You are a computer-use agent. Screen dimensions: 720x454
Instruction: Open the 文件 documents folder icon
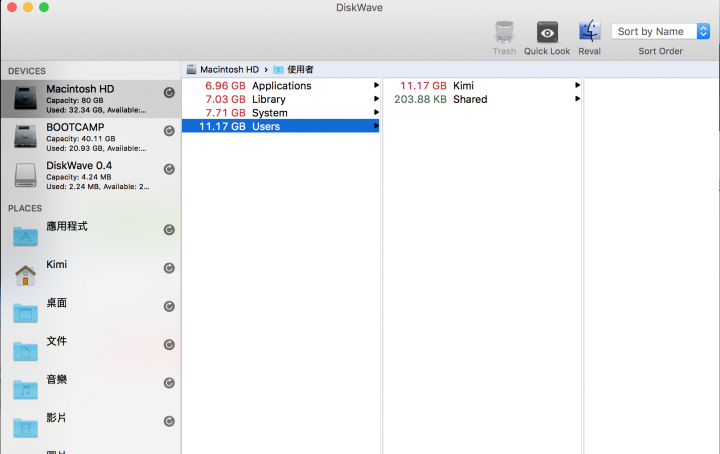(x=25, y=351)
